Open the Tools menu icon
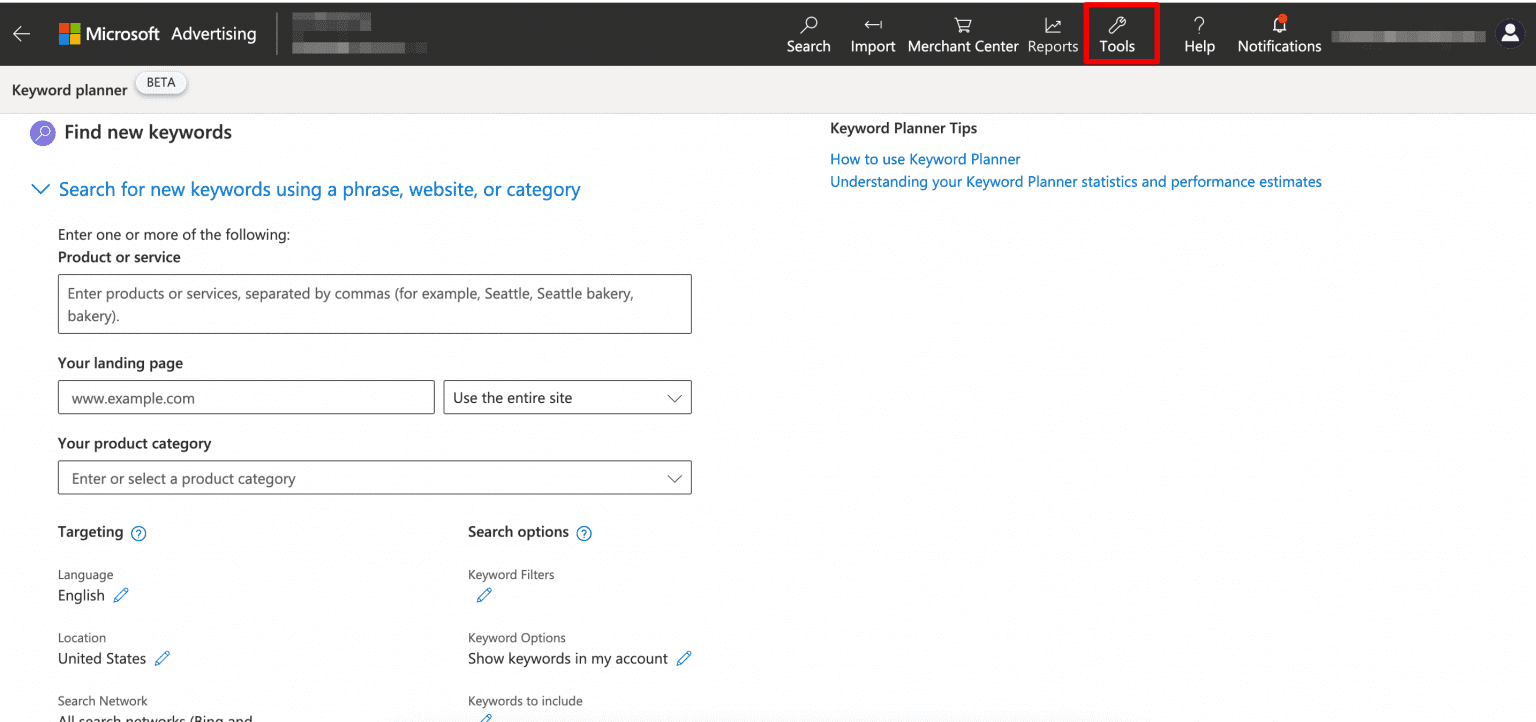 1119,26
